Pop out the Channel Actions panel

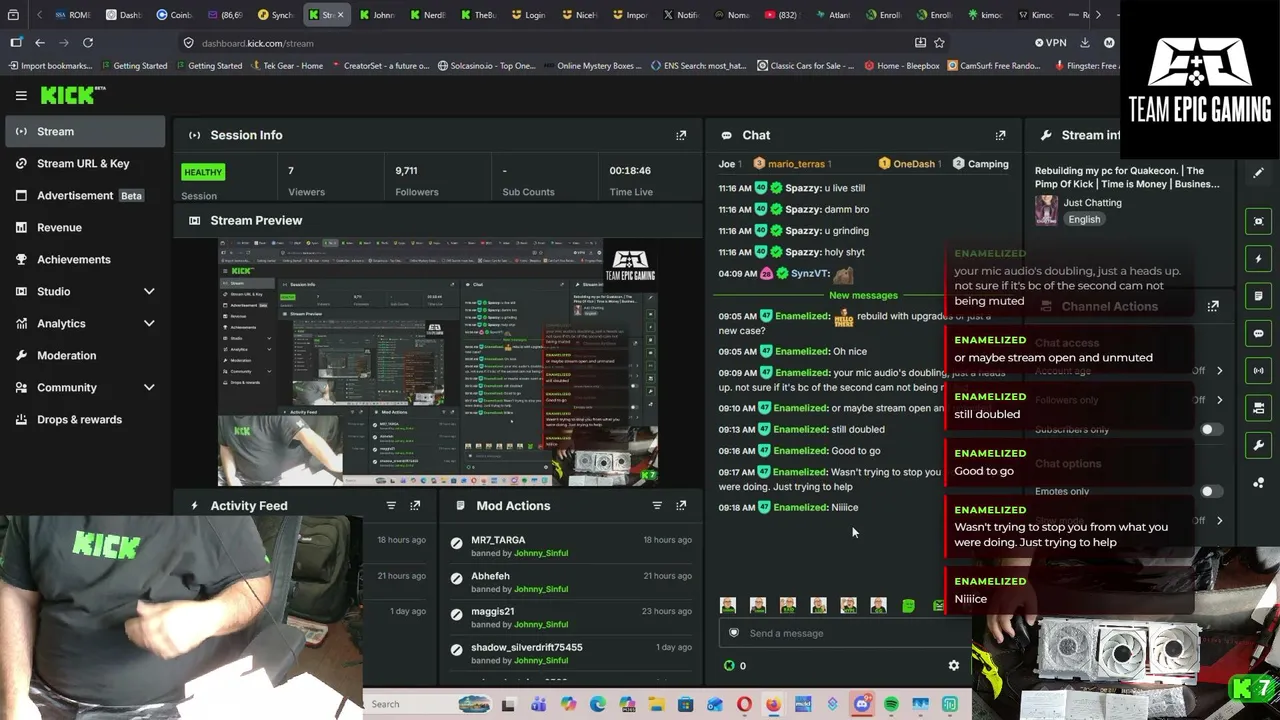(1213, 306)
